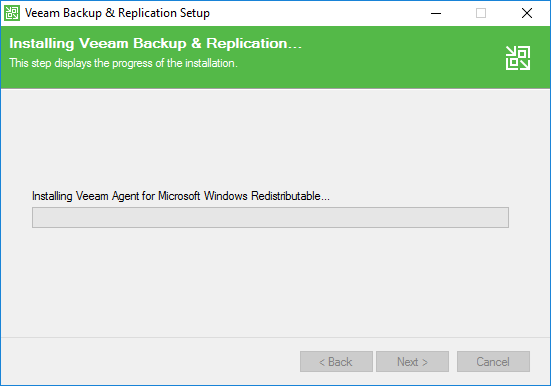The image size is (551, 386).
Task: Click the 'Veeam Backup & Replication Setup' window title
Action: coord(117,13)
